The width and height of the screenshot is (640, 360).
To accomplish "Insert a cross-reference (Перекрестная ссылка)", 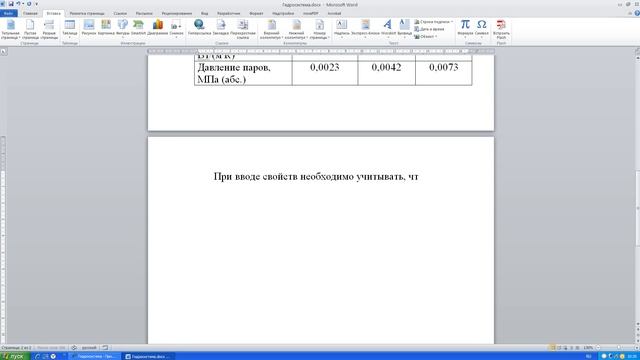I will 242,29.
